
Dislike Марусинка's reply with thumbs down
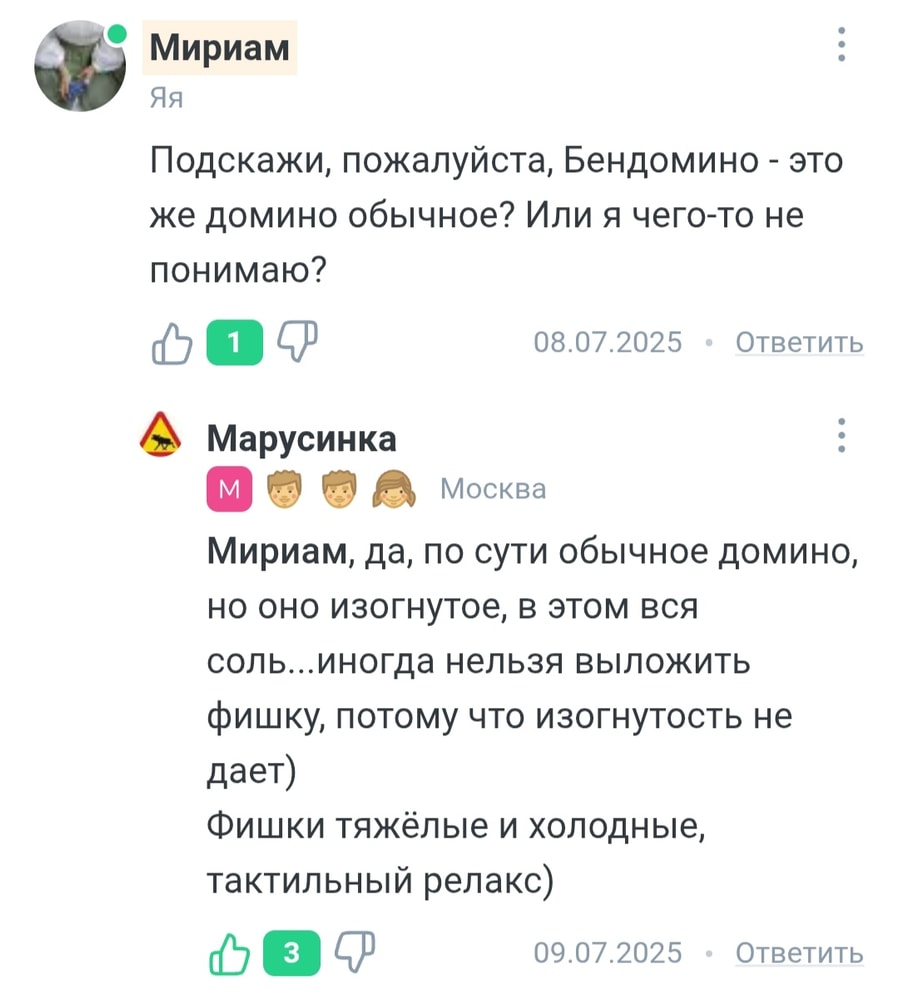[354, 952]
